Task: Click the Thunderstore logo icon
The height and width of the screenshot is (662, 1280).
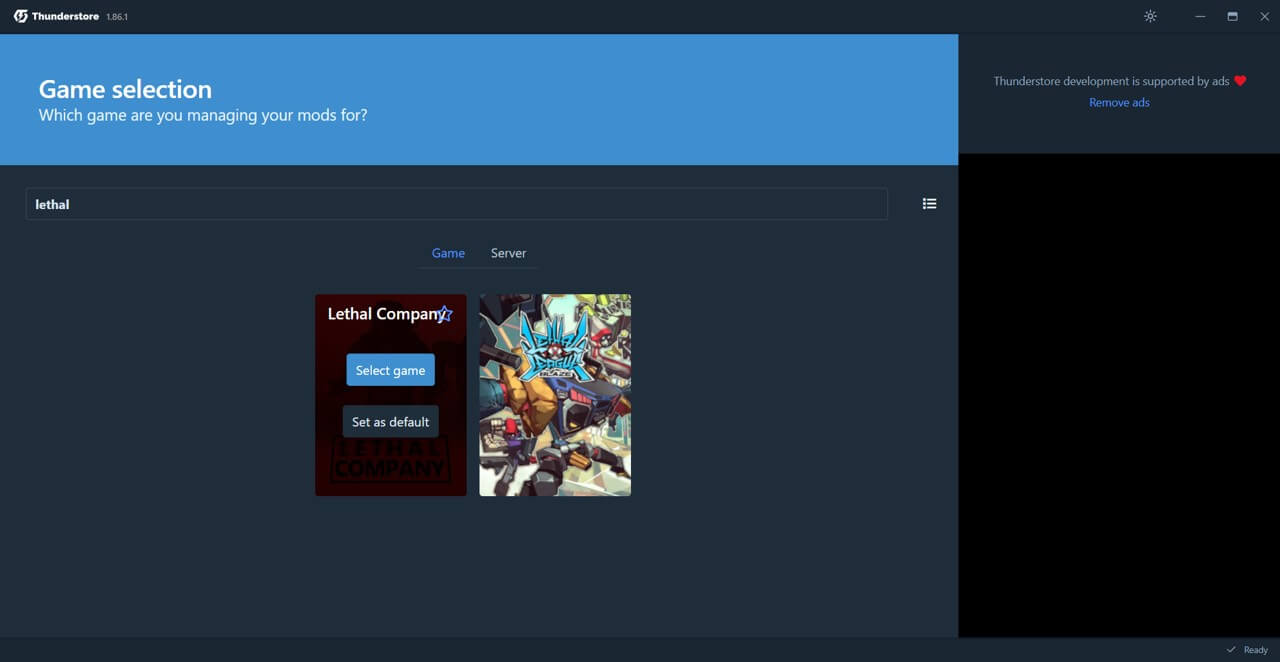Action: (x=20, y=16)
